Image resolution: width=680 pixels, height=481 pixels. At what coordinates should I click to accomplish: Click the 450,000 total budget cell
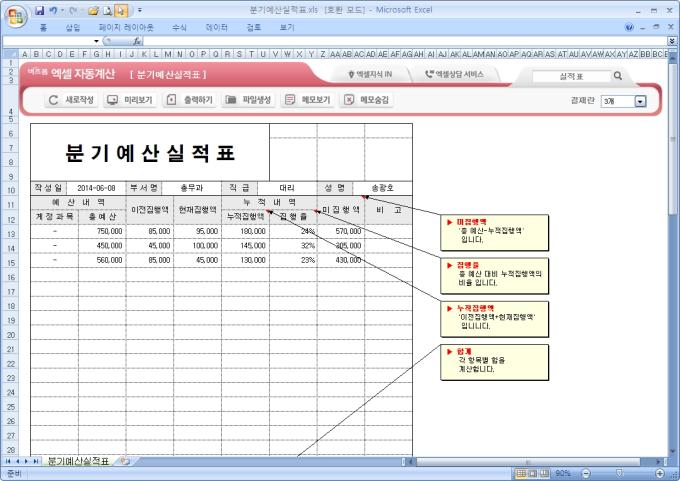pos(102,245)
